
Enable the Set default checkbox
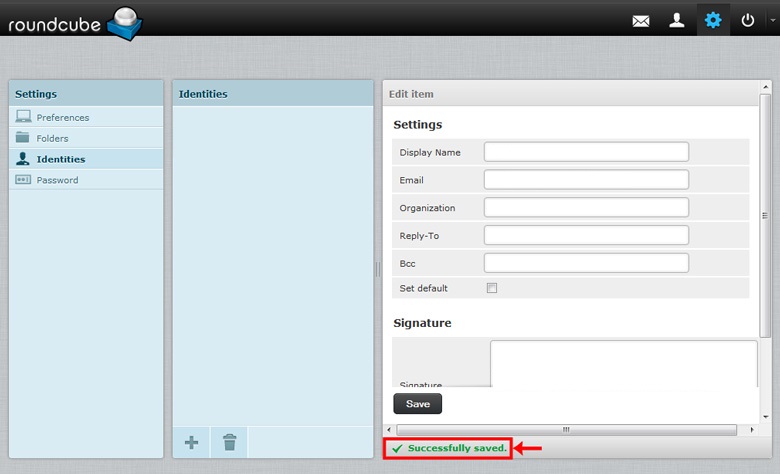click(491, 288)
